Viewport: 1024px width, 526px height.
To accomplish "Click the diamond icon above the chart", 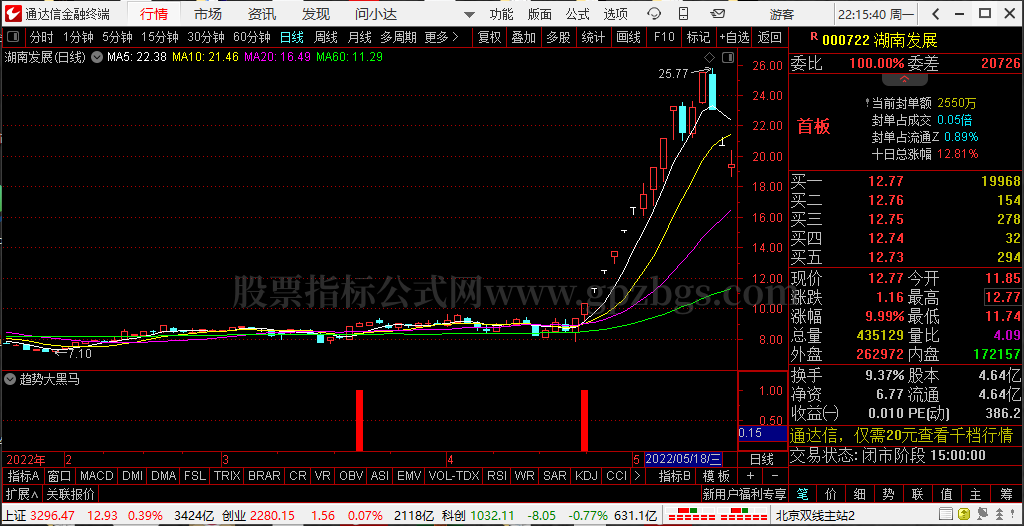I will [710, 58].
